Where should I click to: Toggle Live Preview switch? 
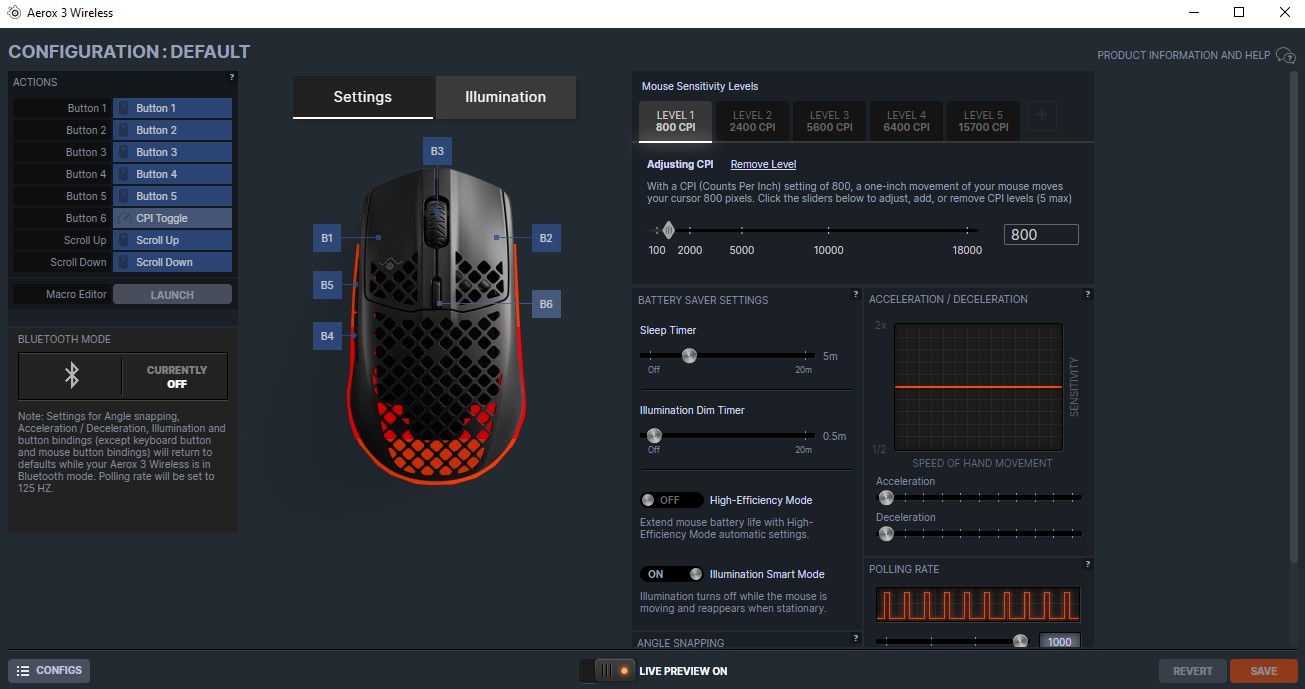[x=608, y=671]
